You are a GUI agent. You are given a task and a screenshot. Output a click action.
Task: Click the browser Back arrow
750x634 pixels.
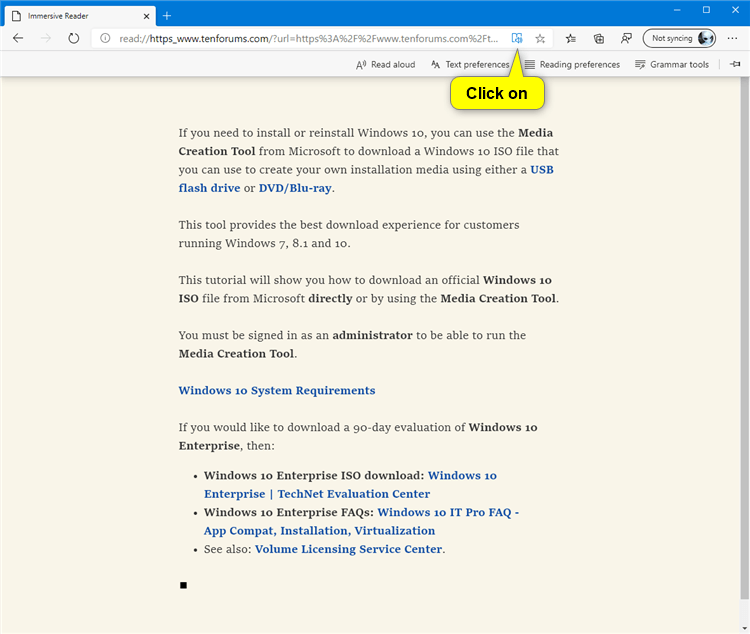(18, 38)
